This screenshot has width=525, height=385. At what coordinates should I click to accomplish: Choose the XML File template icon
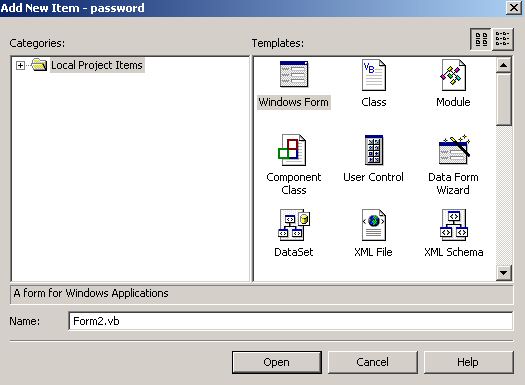click(374, 225)
